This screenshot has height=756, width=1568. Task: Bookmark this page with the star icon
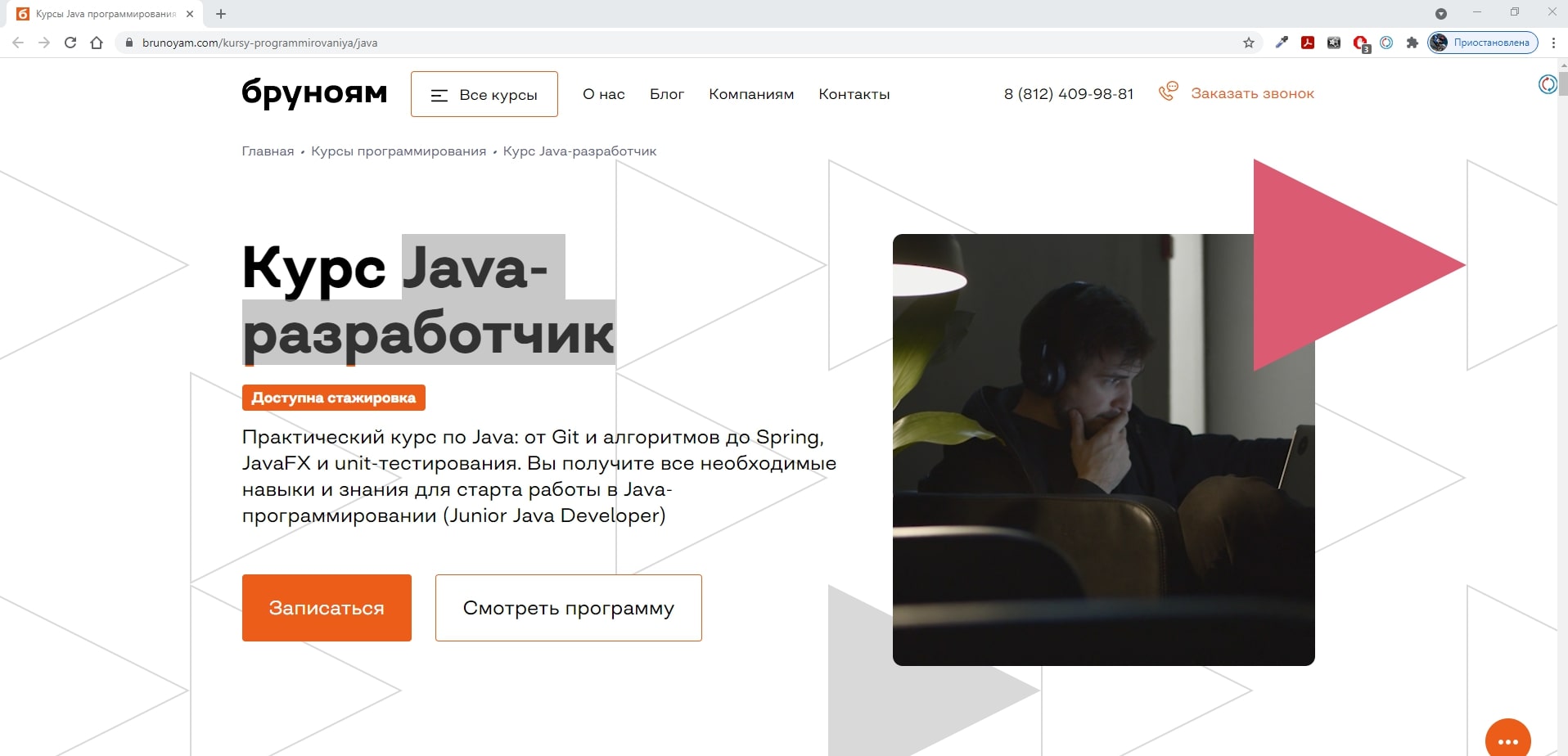pos(1249,43)
